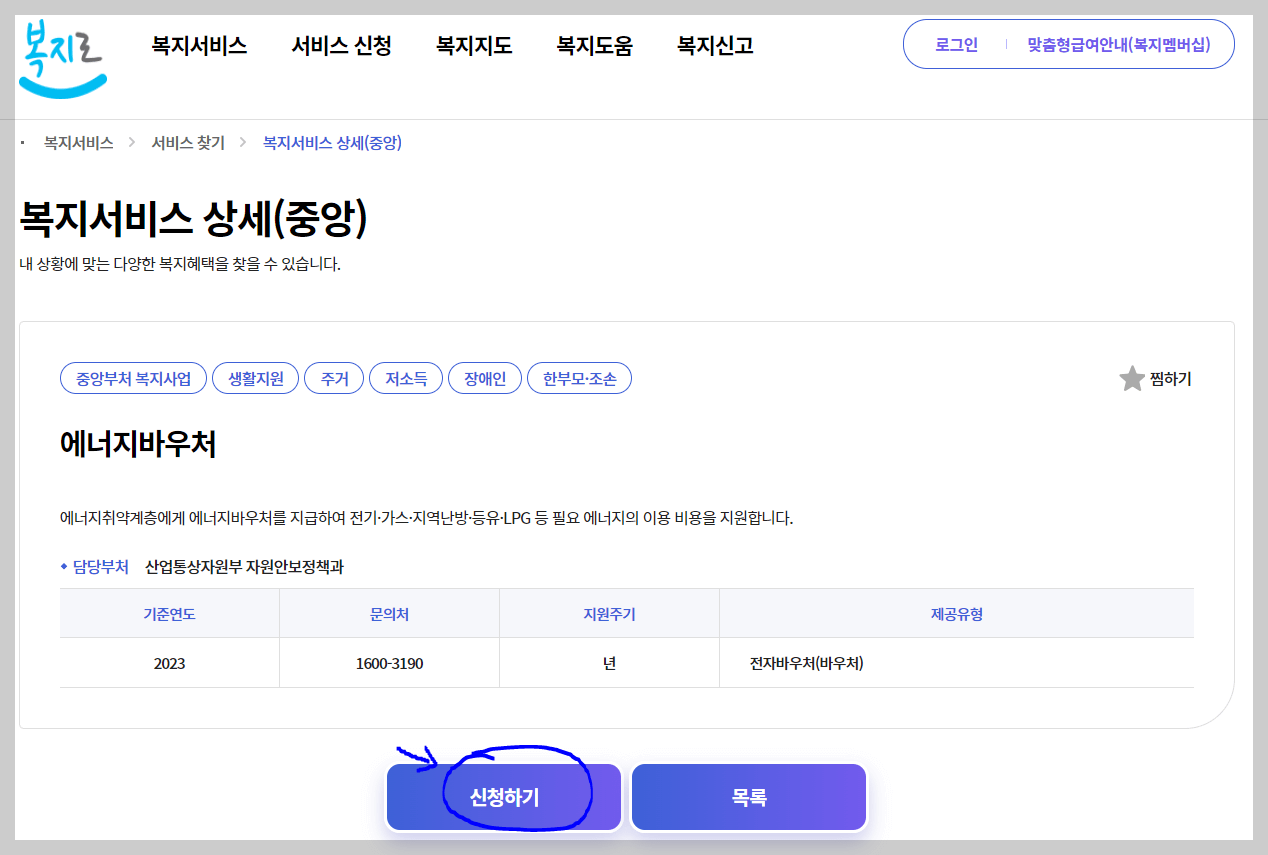Select the 장애인 tag

tap(484, 378)
